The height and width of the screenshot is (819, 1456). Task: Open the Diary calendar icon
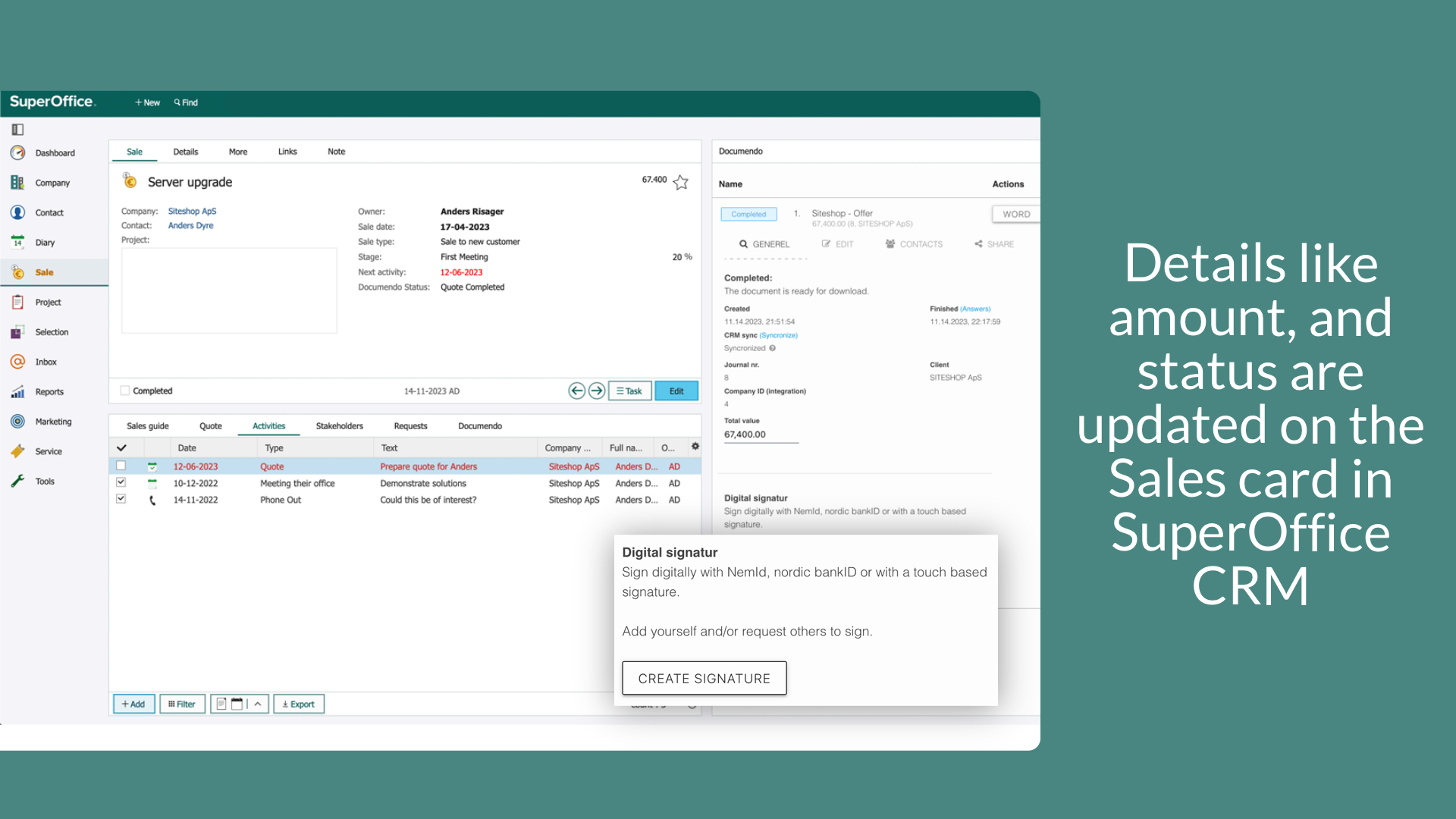click(x=17, y=243)
